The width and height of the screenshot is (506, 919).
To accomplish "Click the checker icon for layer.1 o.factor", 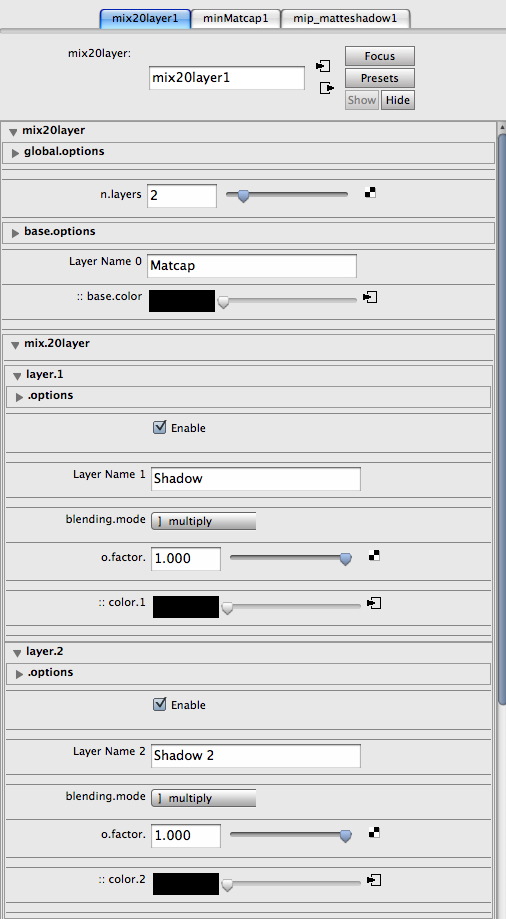I will coord(374,555).
